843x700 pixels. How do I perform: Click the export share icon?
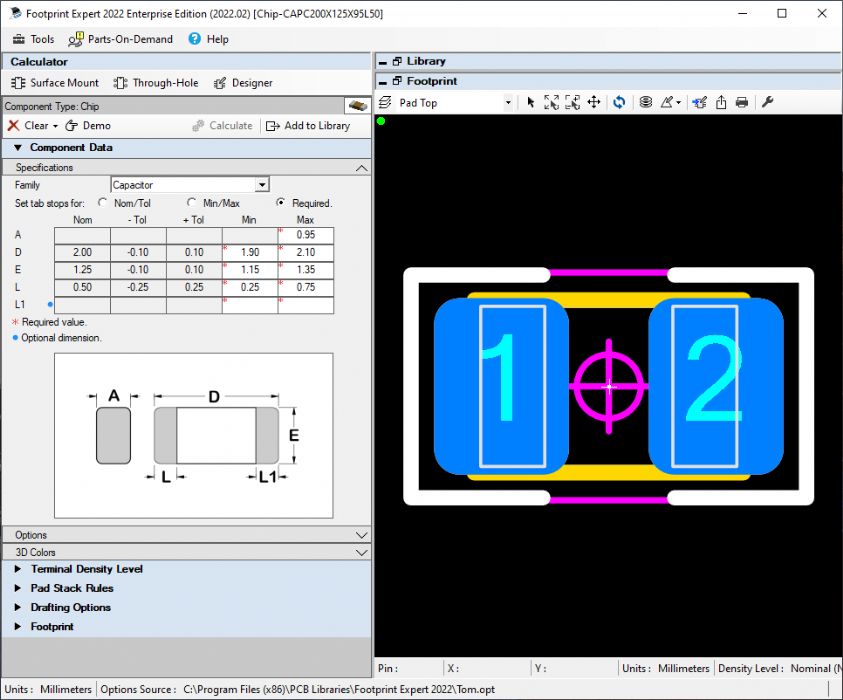(x=721, y=102)
